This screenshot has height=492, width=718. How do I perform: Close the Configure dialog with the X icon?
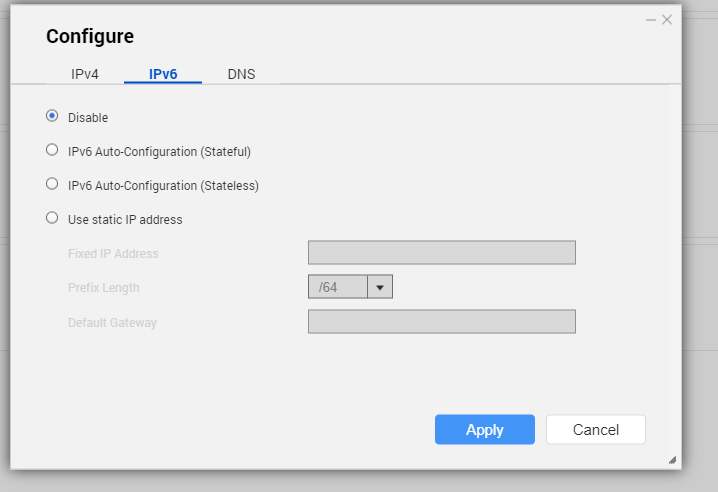click(x=667, y=19)
